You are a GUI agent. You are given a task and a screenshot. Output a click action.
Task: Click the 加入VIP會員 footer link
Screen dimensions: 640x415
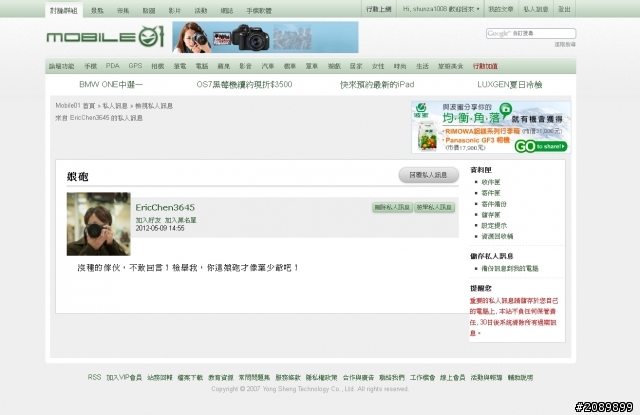coord(124,377)
